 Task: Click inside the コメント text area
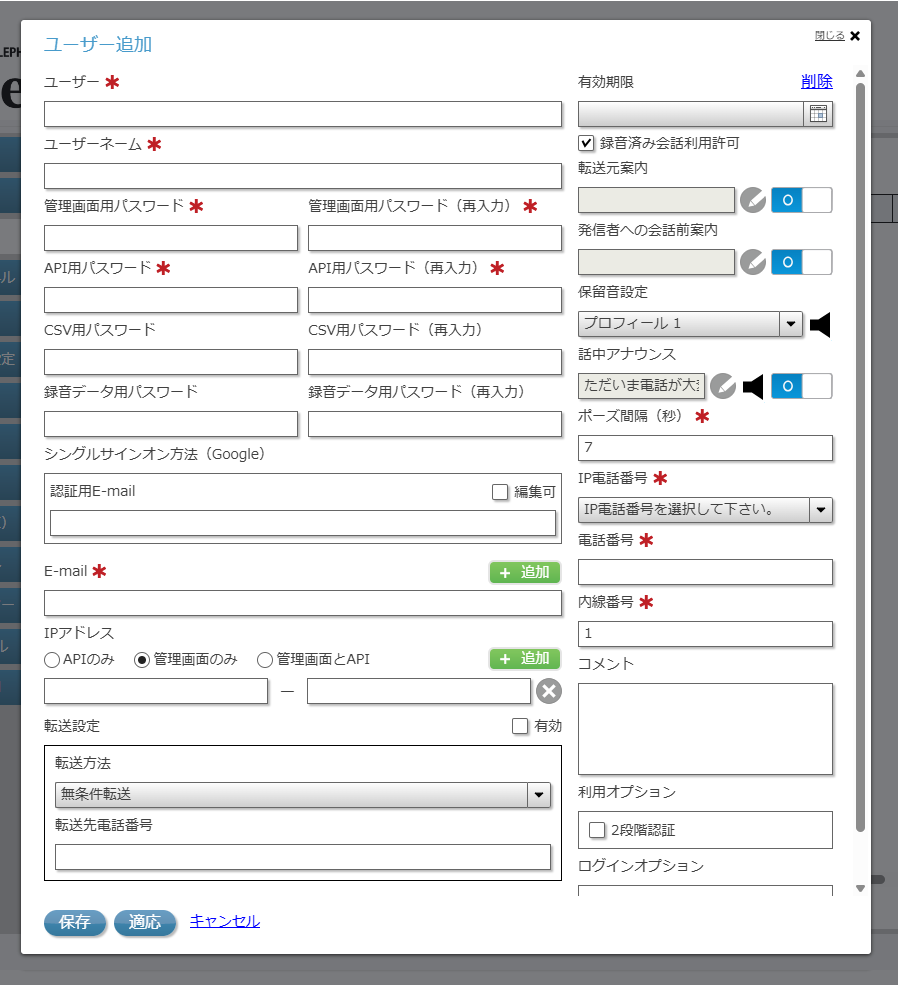705,728
